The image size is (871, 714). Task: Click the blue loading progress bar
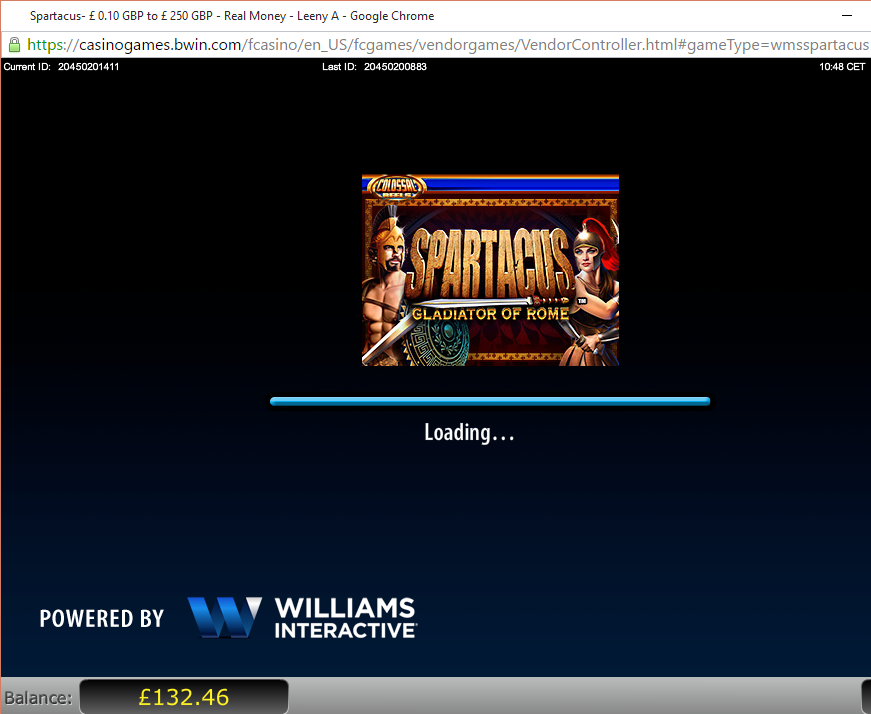(x=490, y=401)
